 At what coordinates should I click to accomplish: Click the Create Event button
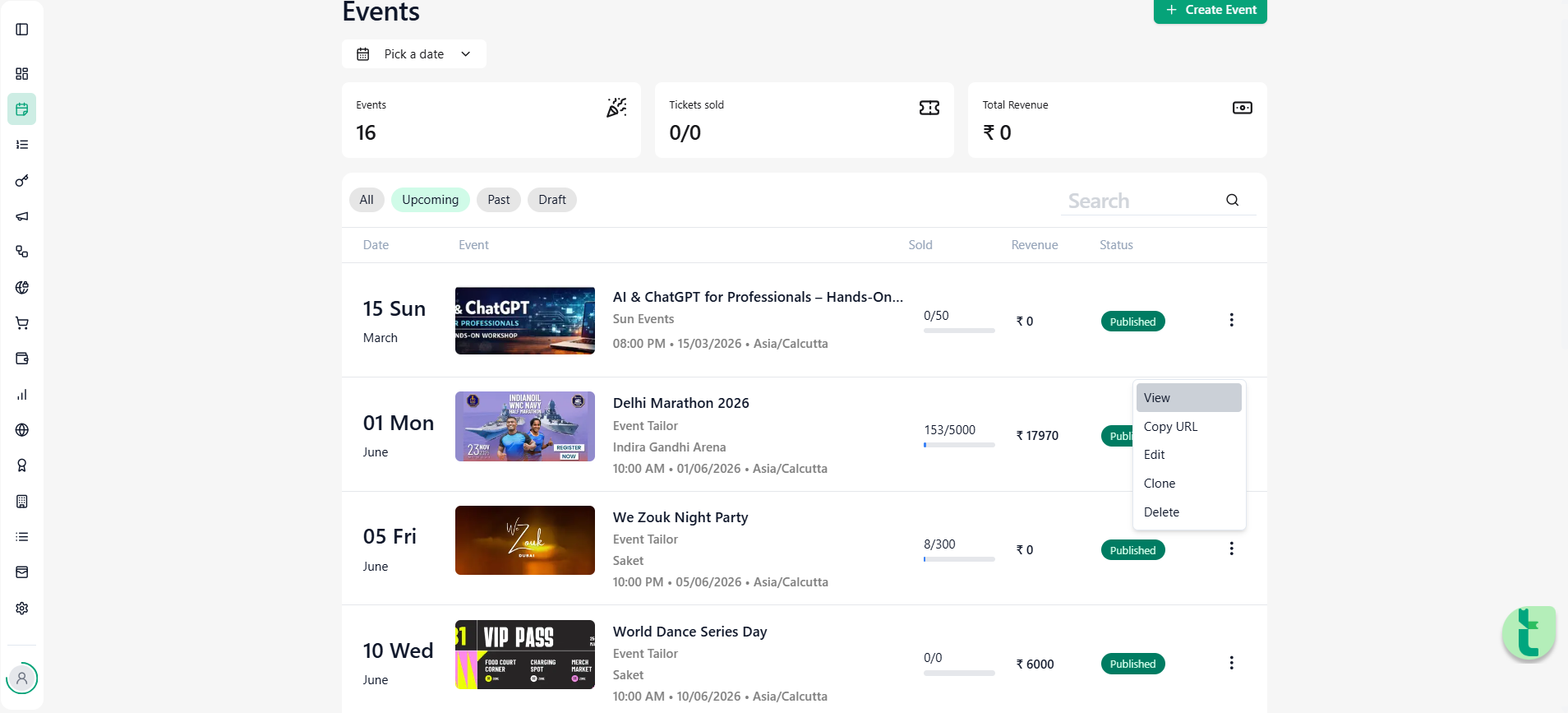point(1211,10)
